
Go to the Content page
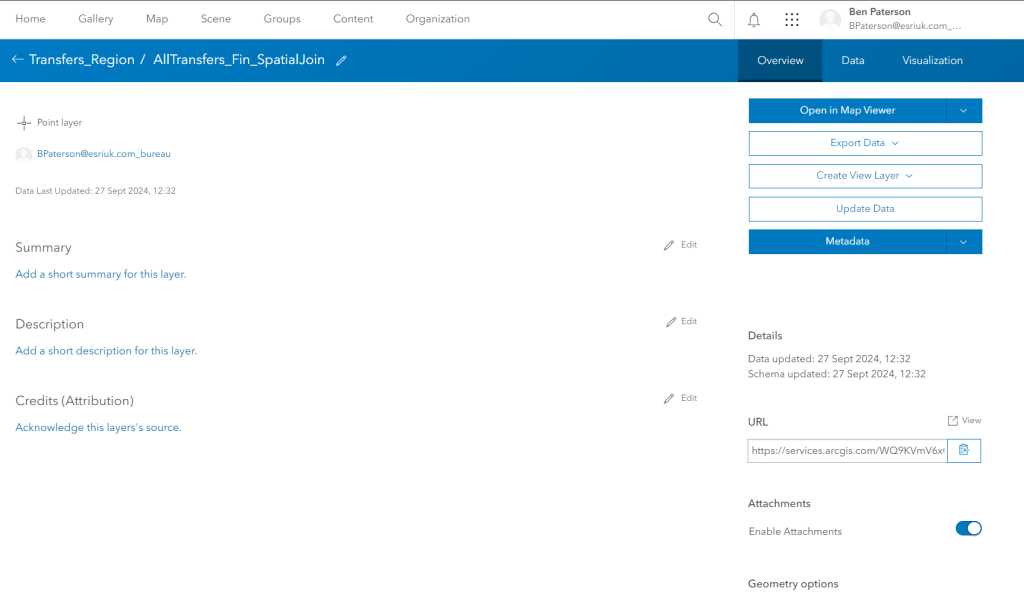tap(353, 19)
